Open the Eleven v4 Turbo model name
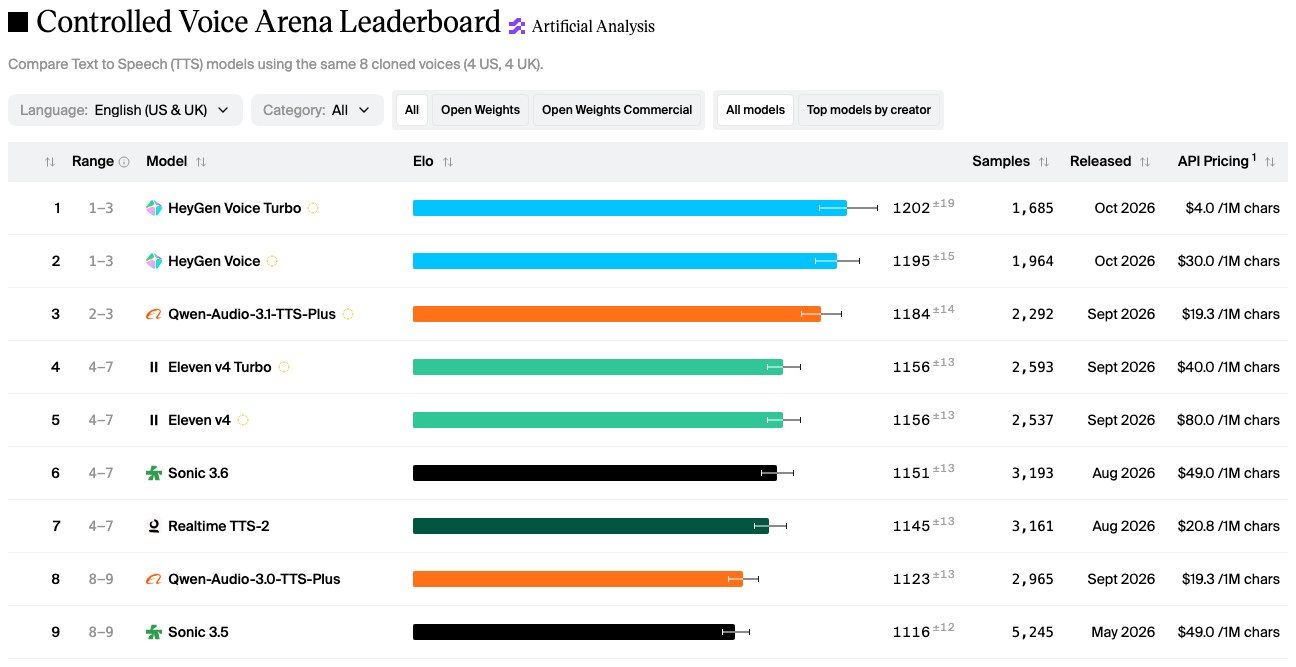This screenshot has width=1296, height=667. (220, 367)
